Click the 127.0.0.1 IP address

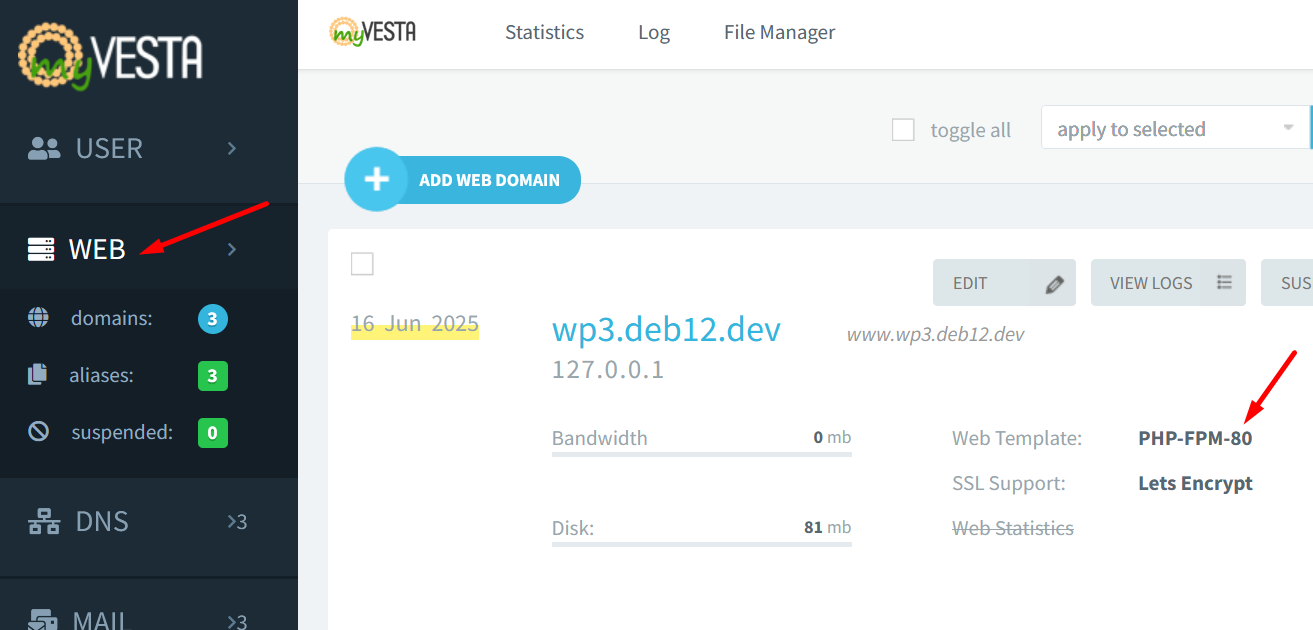click(608, 370)
